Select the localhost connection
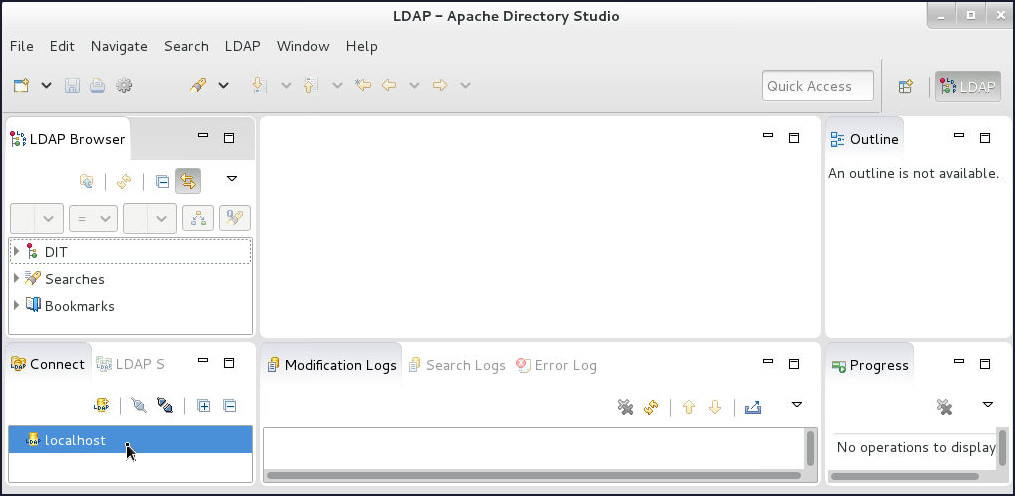1015x496 pixels. point(130,440)
